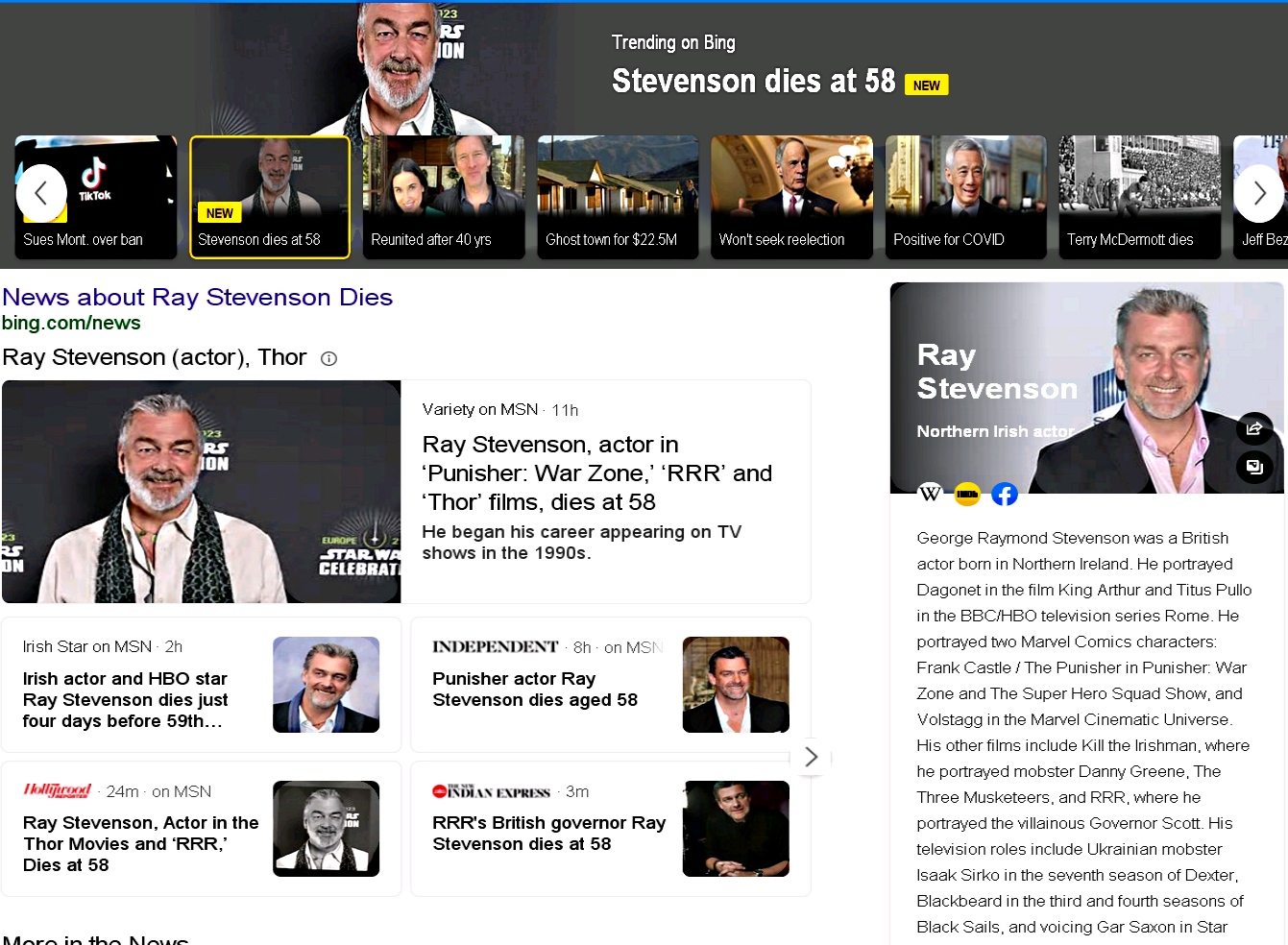Open Independent article 'Punisher actor Ray Stevenson dies'
The height and width of the screenshot is (945, 1288).
535,690
